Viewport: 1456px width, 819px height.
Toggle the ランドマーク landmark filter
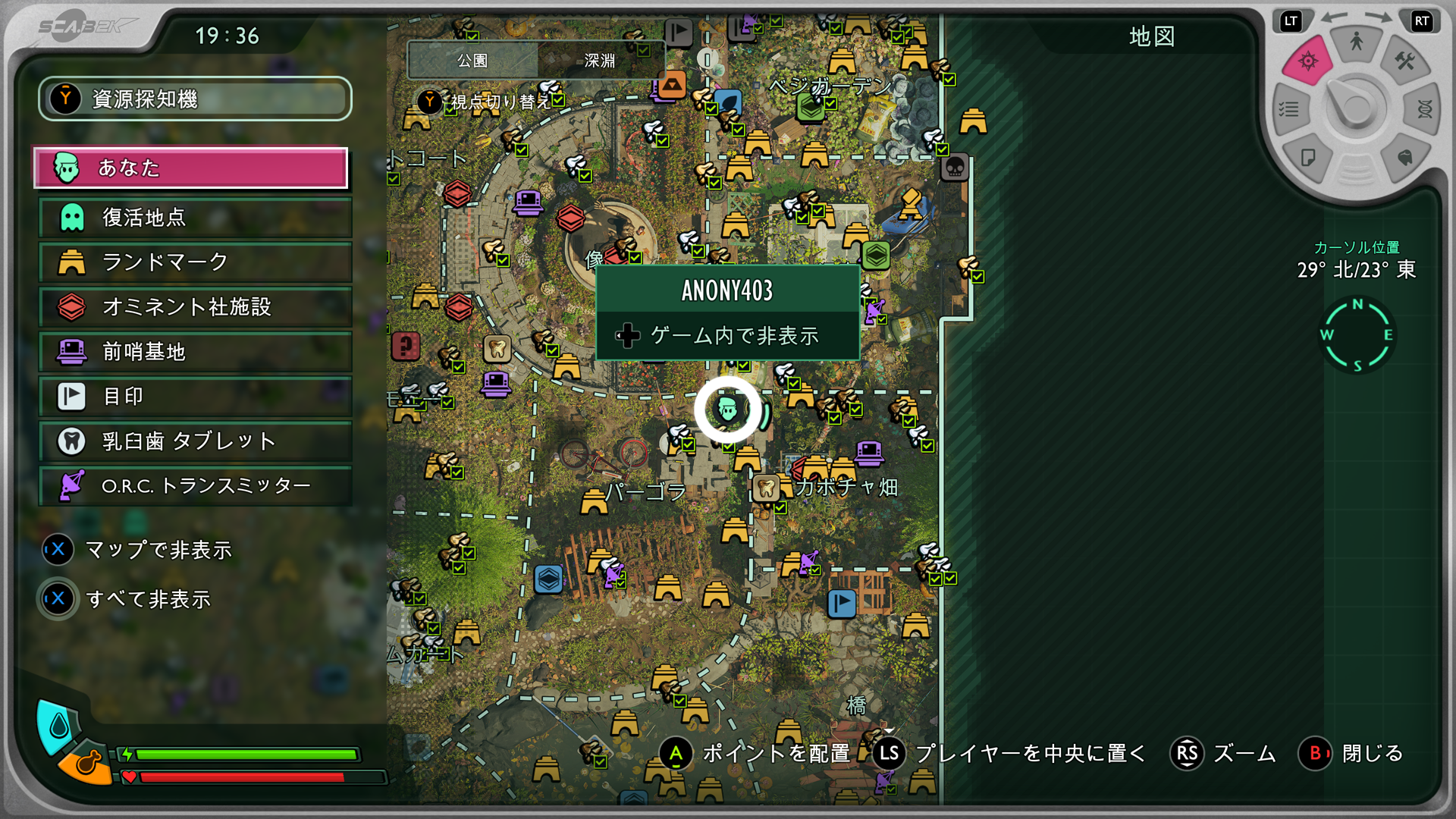pos(196,262)
